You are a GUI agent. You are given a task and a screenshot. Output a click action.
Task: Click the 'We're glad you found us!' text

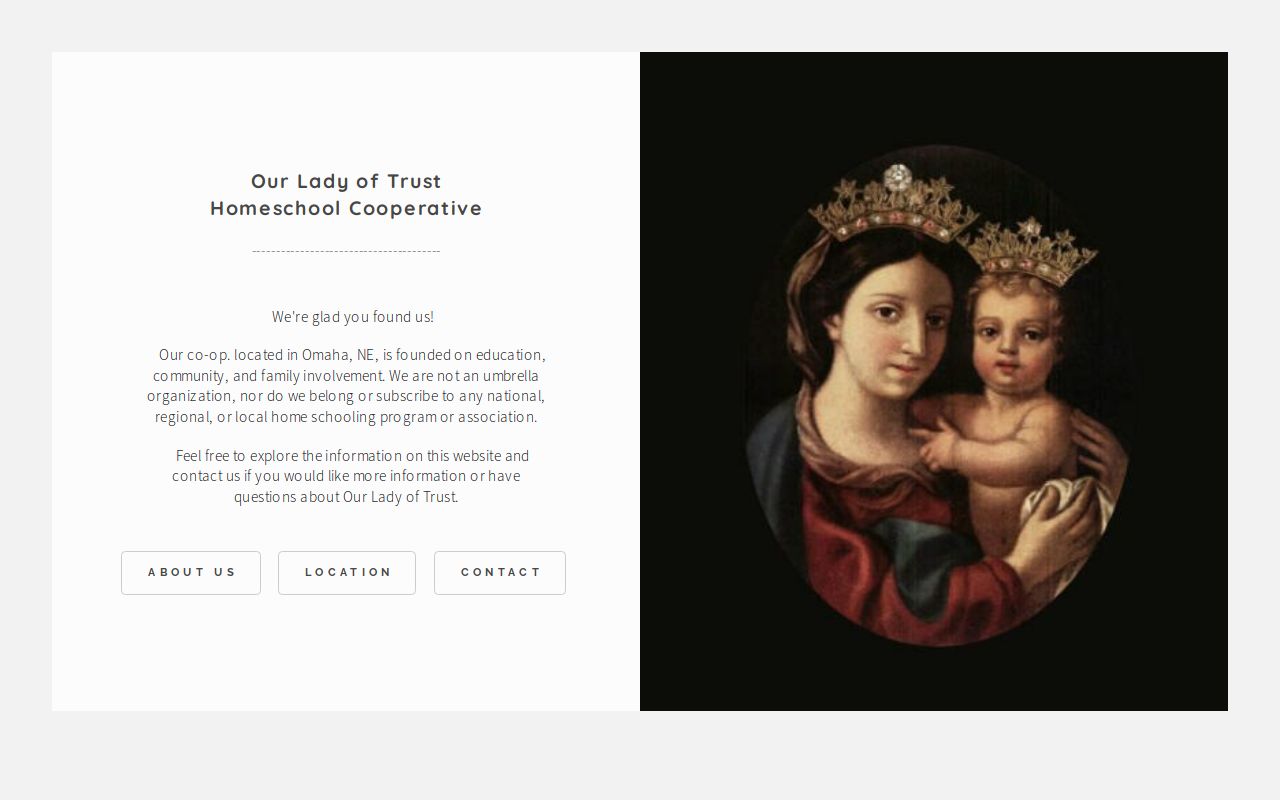tap(353, 317)
